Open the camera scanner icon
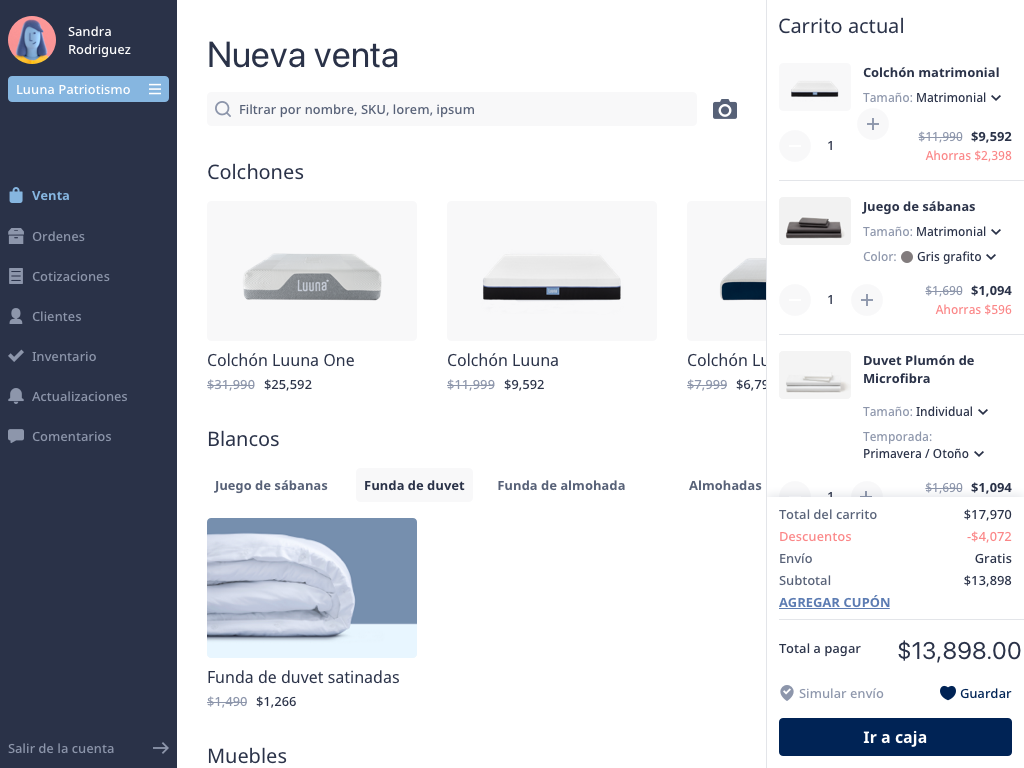Viewport: 1024px width, 768px height. 724,109
